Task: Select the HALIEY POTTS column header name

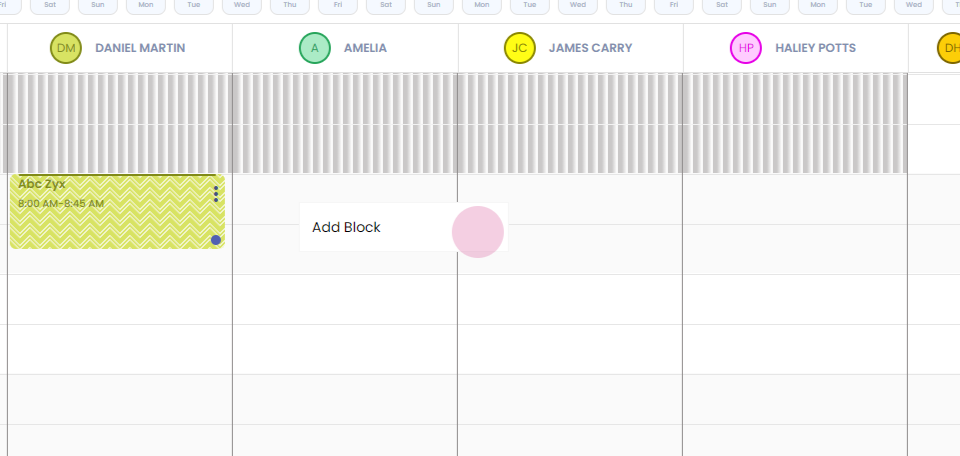Action: pos(816,48)
